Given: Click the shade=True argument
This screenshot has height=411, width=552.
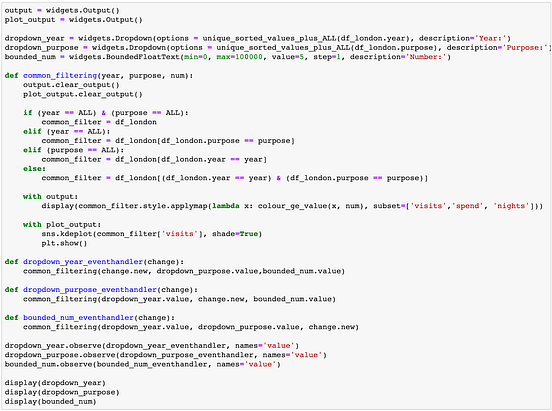Looking at the screenshot, I should pyautogui.click(x=235, y=234).
